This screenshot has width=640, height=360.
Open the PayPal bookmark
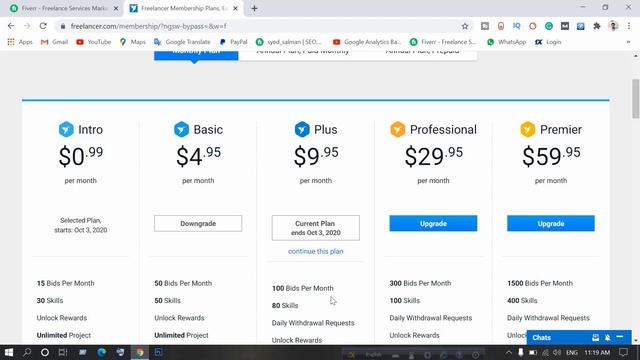(x=233, y=42)
